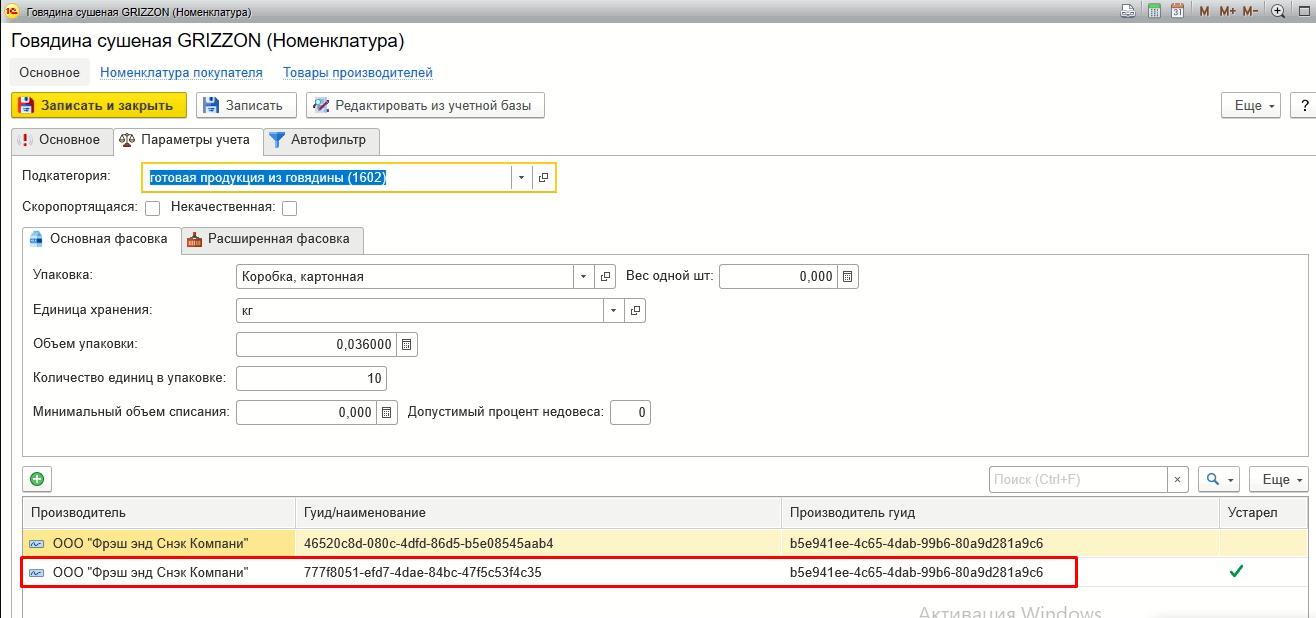This screenshot has height=618, width=1316.
Task: Open calculator for Минимальный объем списания field
Action: (387, 412)
